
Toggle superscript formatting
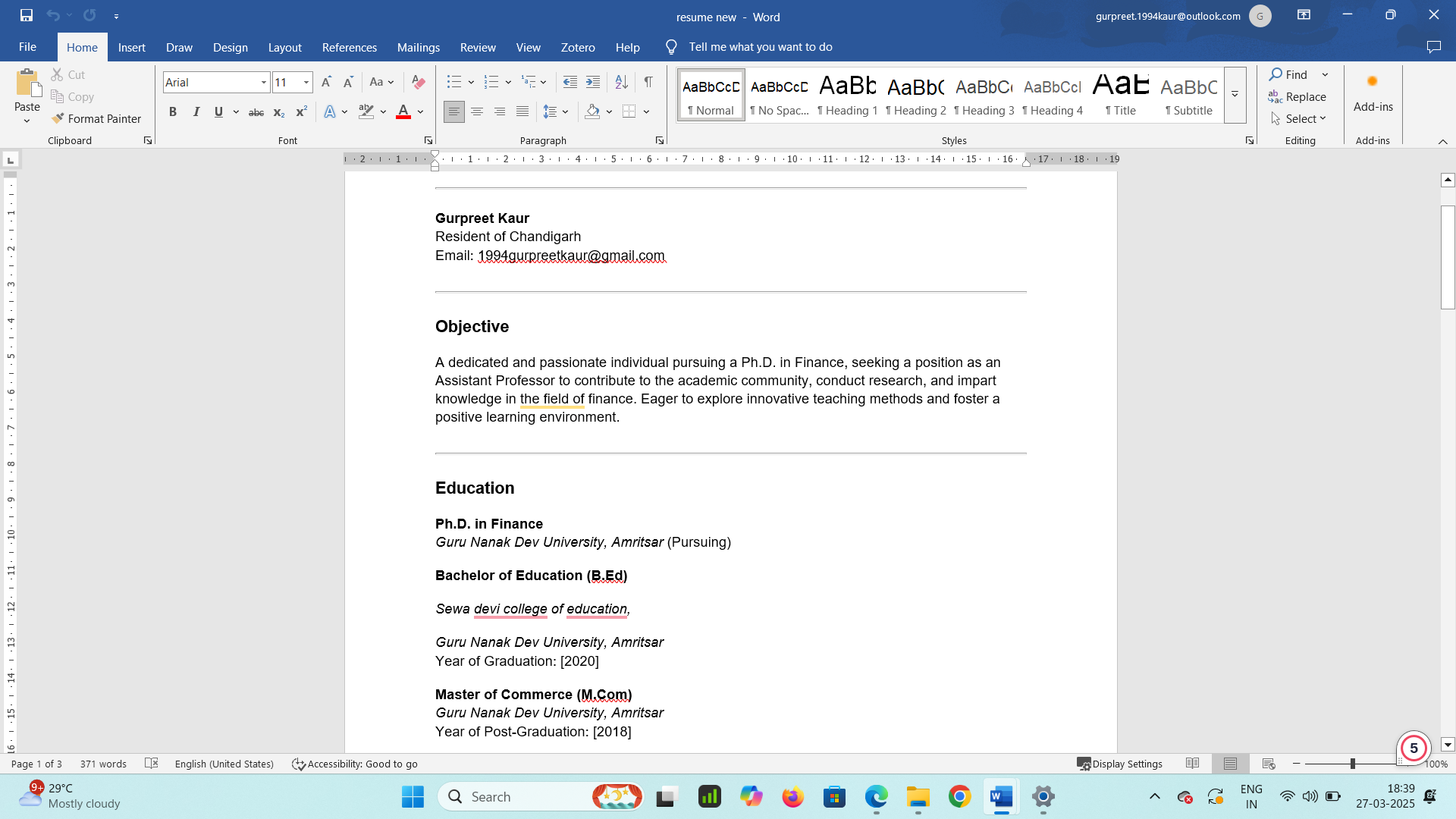pos(301,111)
